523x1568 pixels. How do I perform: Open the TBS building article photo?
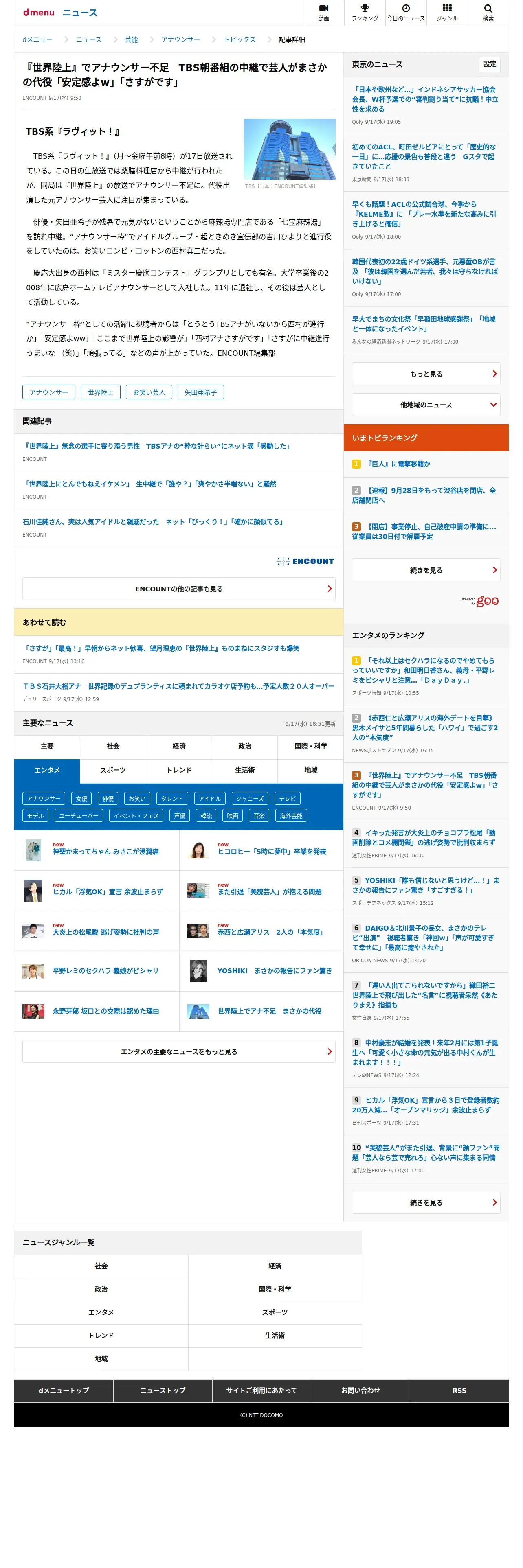tap(289, 149)
